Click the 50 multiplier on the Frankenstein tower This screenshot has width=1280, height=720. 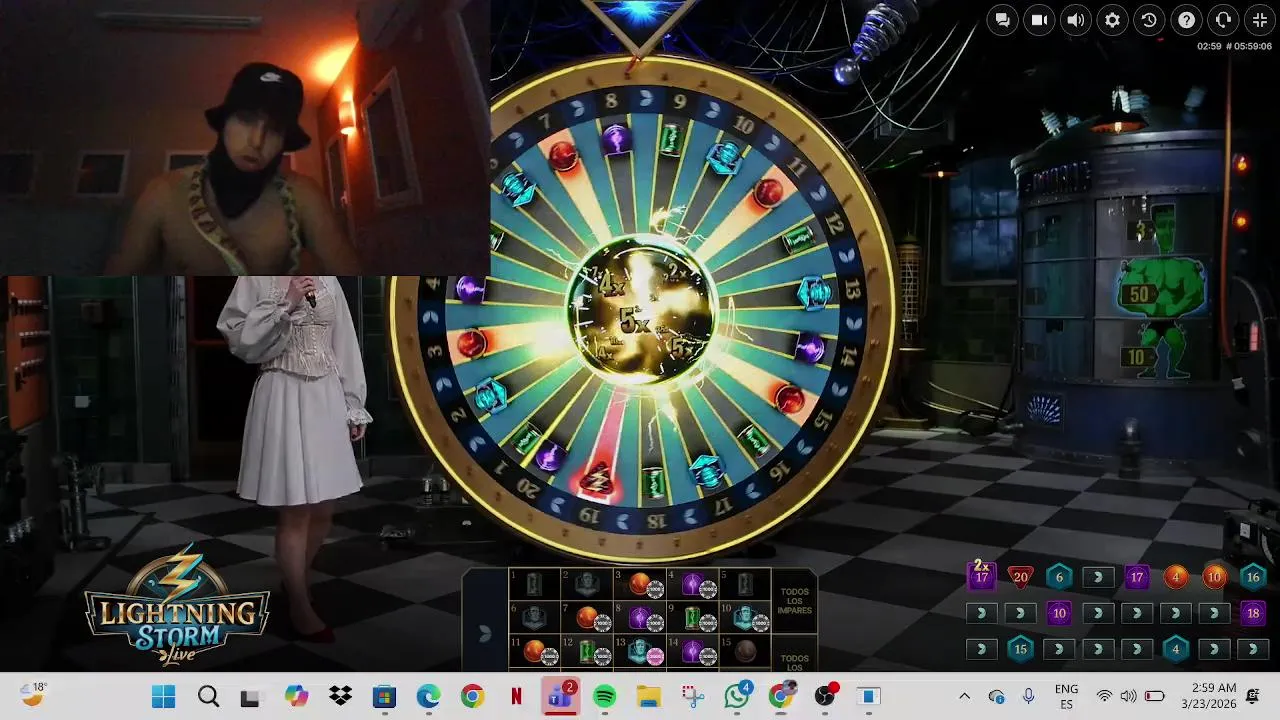click(1139, 294)
